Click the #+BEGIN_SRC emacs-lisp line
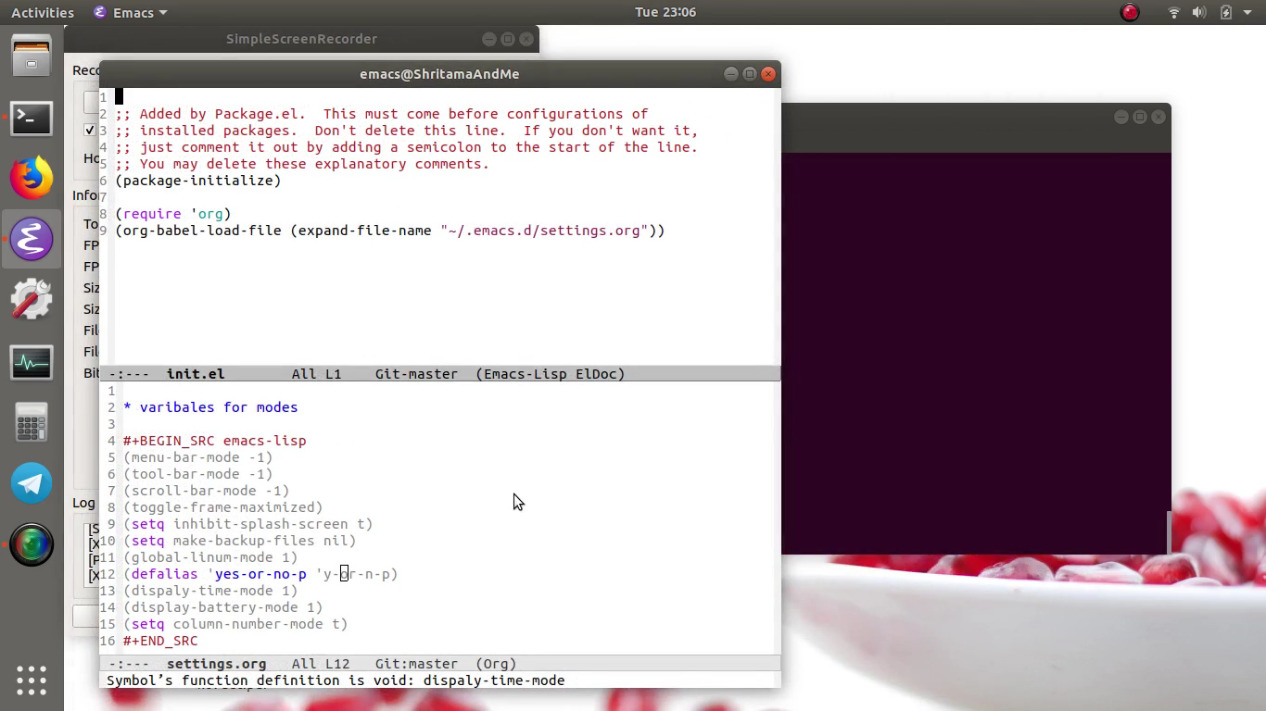 tap(214, 441)
